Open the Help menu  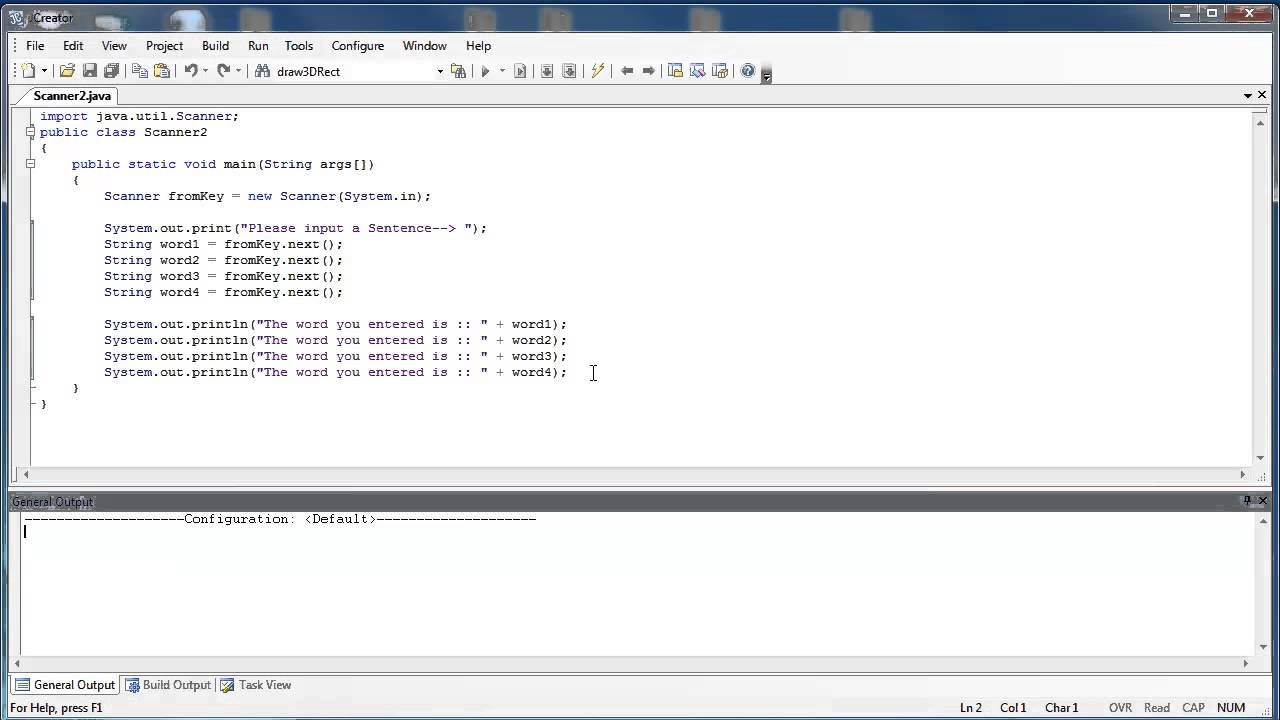tap(478, 46)
